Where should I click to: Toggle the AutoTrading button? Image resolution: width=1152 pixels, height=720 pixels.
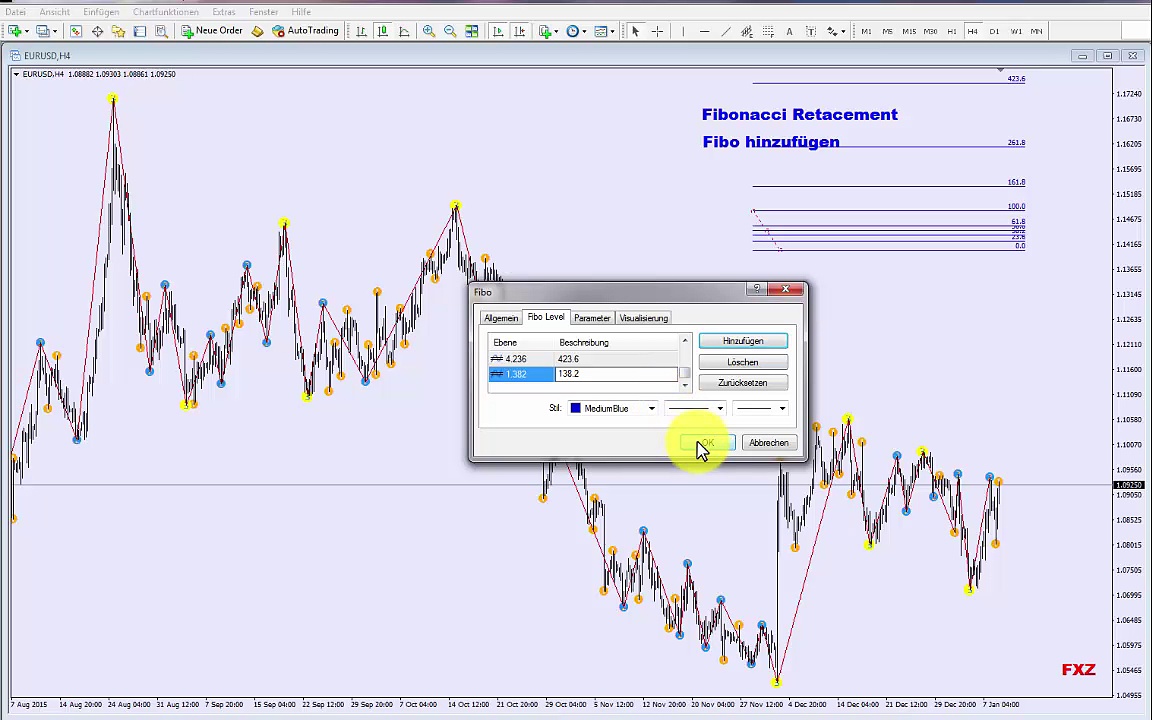click(305, 31)
